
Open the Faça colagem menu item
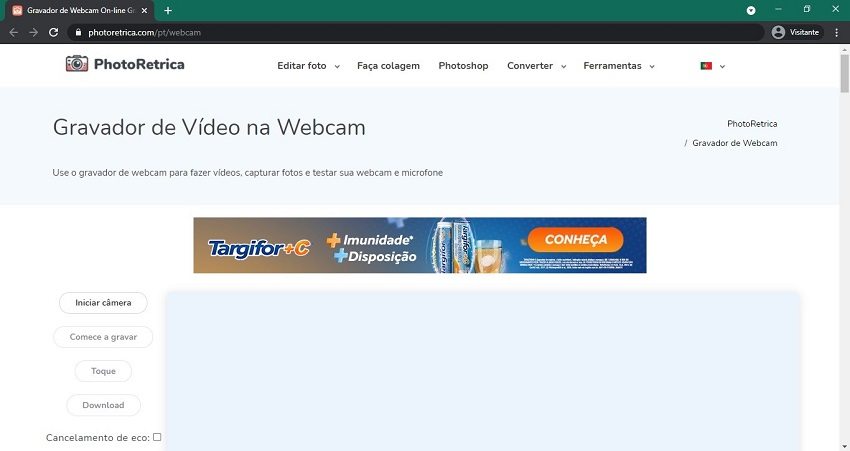pos(388,66)
